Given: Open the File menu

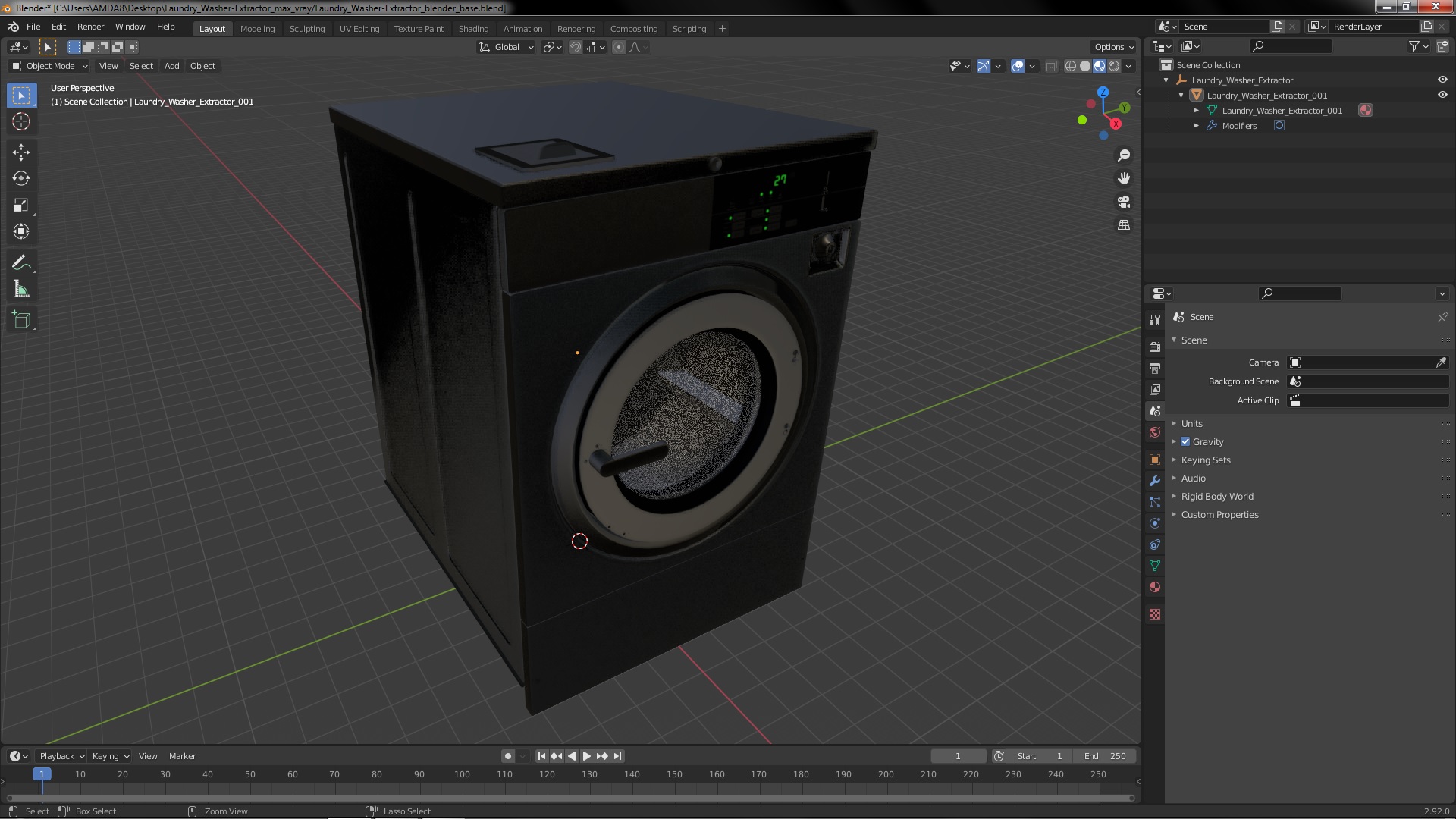Looking at the screenshot, I should 33,27.
